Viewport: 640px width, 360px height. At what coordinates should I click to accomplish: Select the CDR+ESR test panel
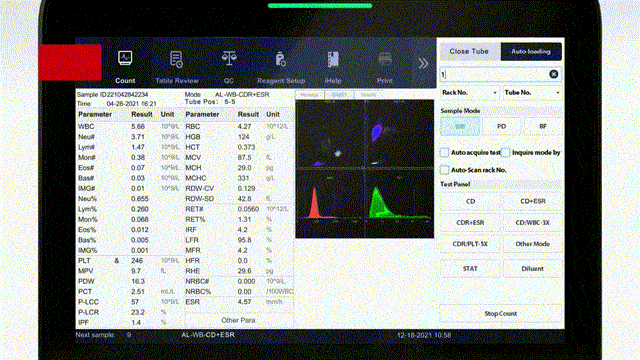[x=470, y=223]
